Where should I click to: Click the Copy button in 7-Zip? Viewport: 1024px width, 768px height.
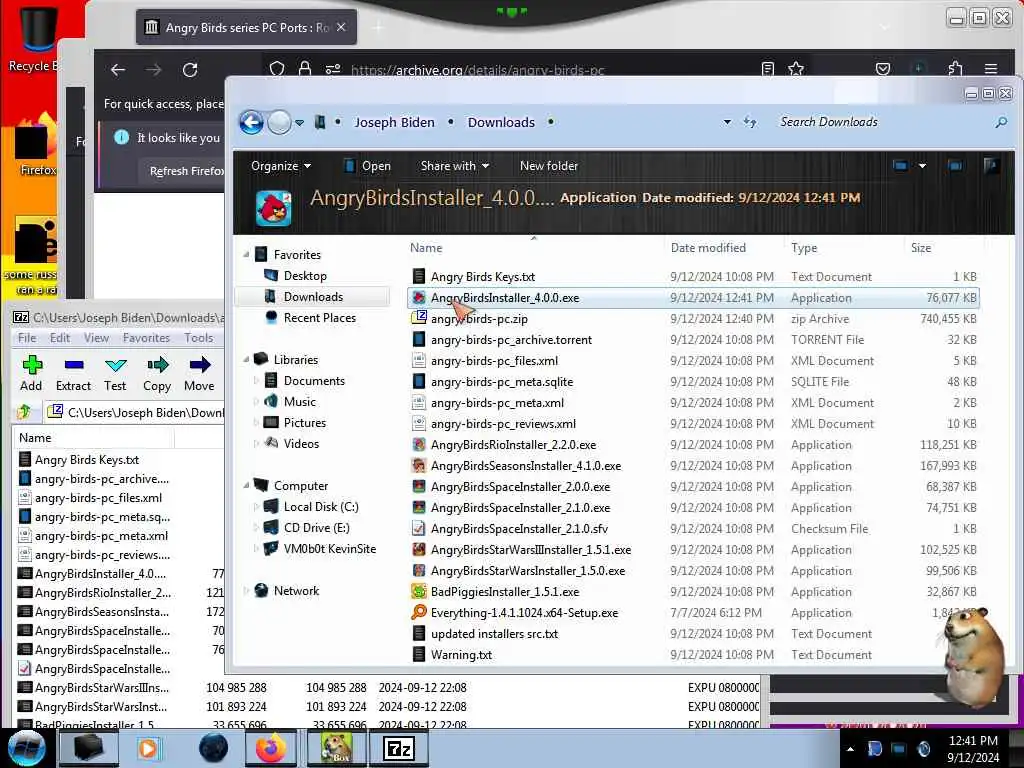[157, 373]
